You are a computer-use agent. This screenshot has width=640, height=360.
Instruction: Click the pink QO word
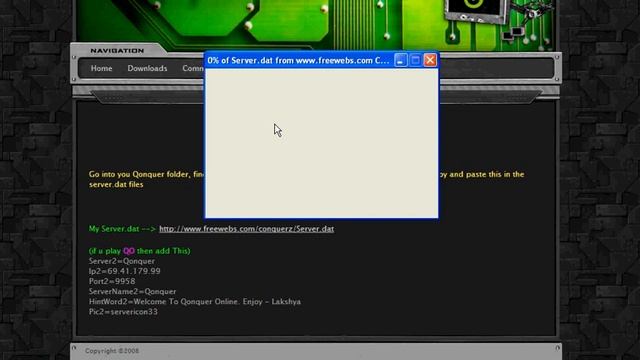(x=129, y=251)
